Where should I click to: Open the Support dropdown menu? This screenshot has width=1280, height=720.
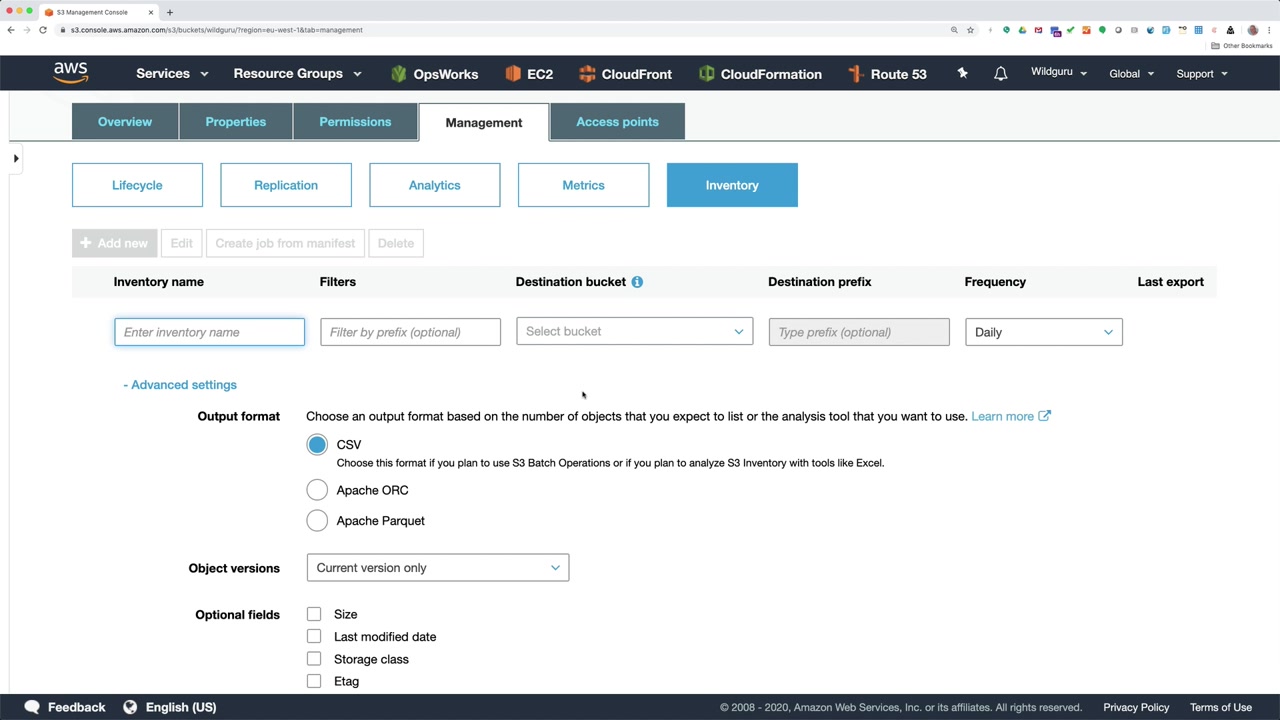(x=1202, y=74)
